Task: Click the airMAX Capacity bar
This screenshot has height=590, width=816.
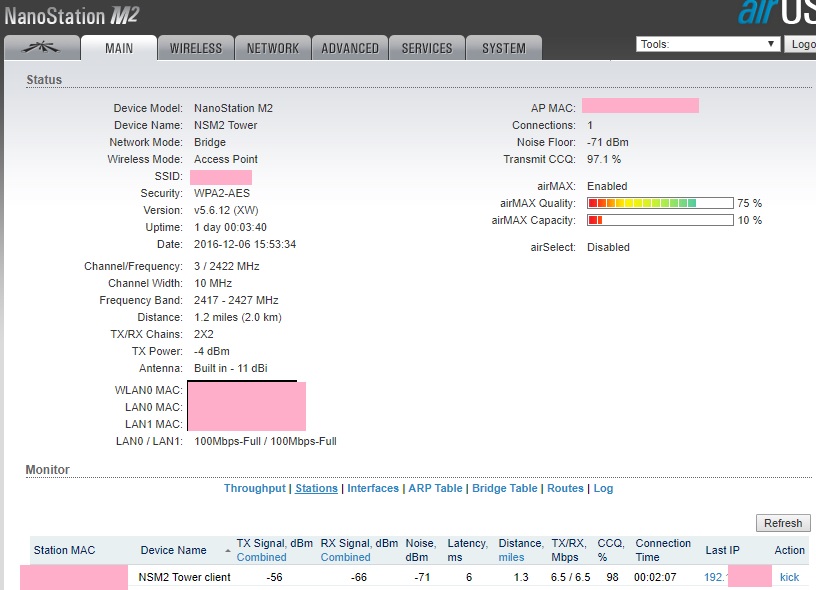Action: (660, 220)
